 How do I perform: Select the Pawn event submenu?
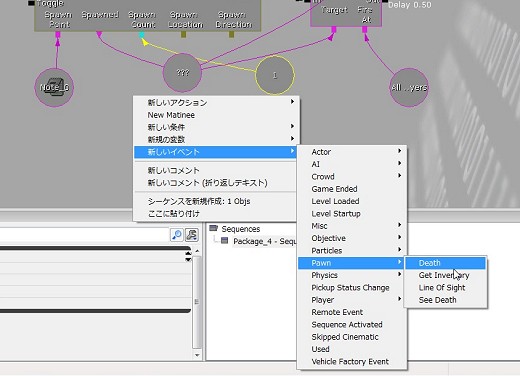pyautogui.click(x=352, y=263)
